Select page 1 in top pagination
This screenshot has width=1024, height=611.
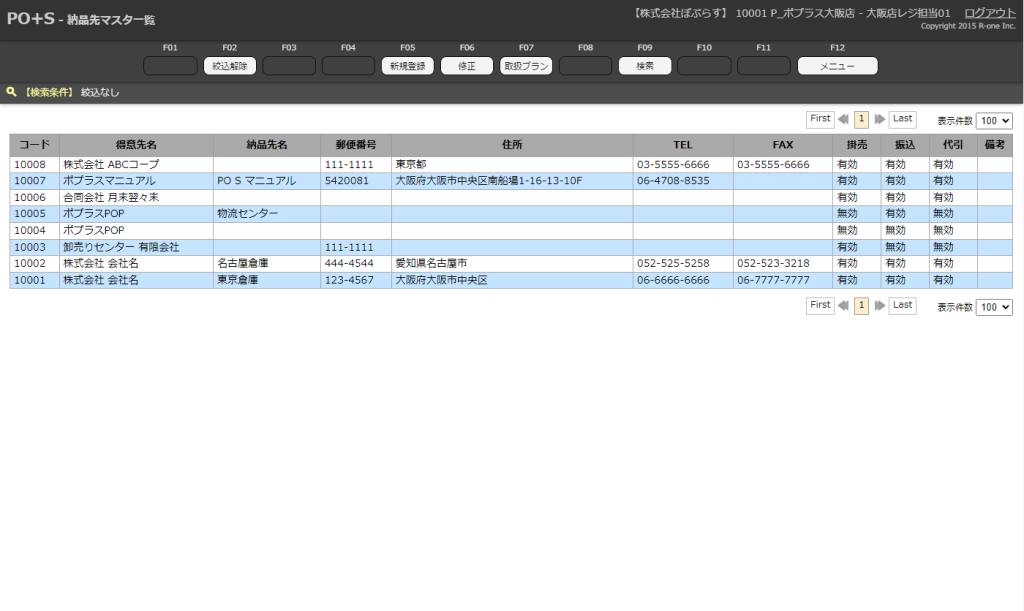click(x=861, y=119)
